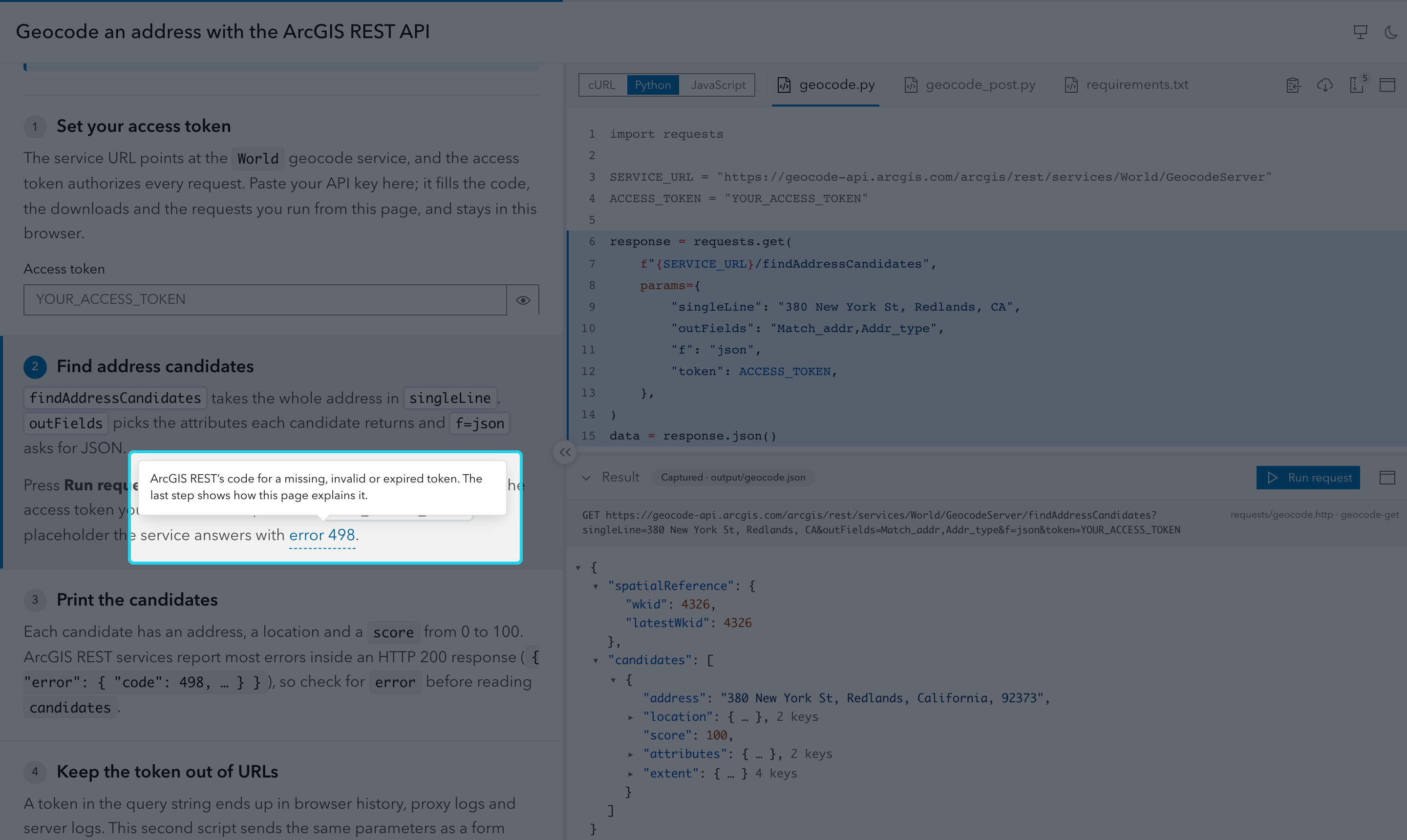The height and width of the screenshot is (840, 1407).
Task: Open the geocode_post.py file tab
Action: 969,85
